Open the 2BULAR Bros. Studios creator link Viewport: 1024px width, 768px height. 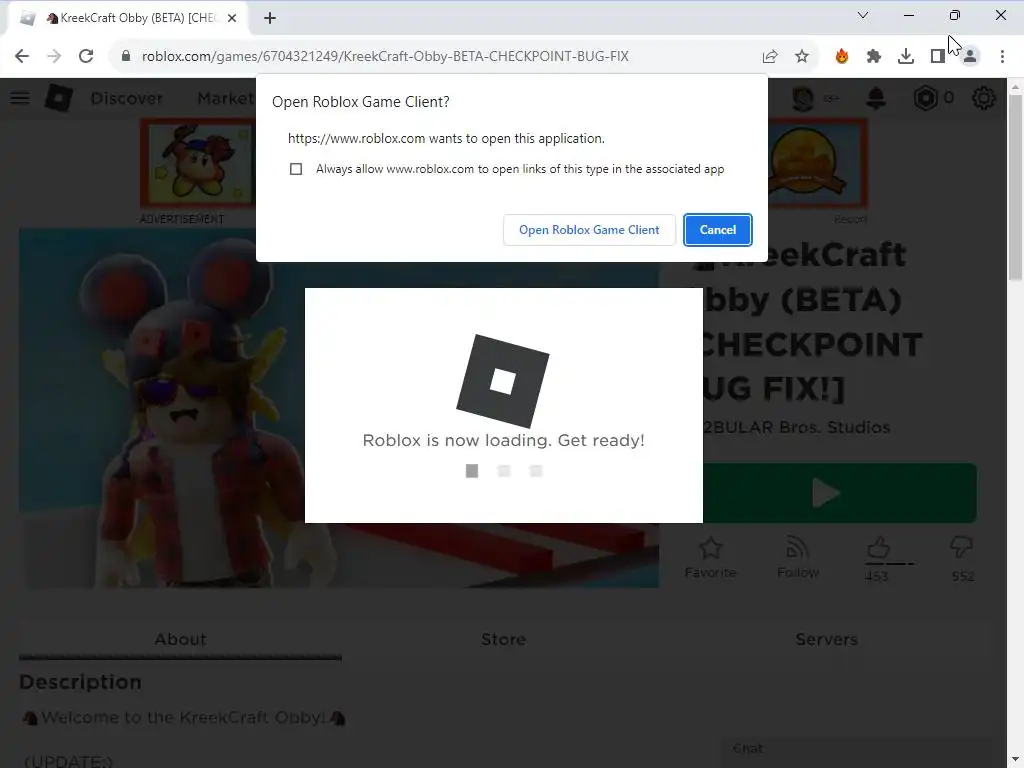(x=797, y=427)
